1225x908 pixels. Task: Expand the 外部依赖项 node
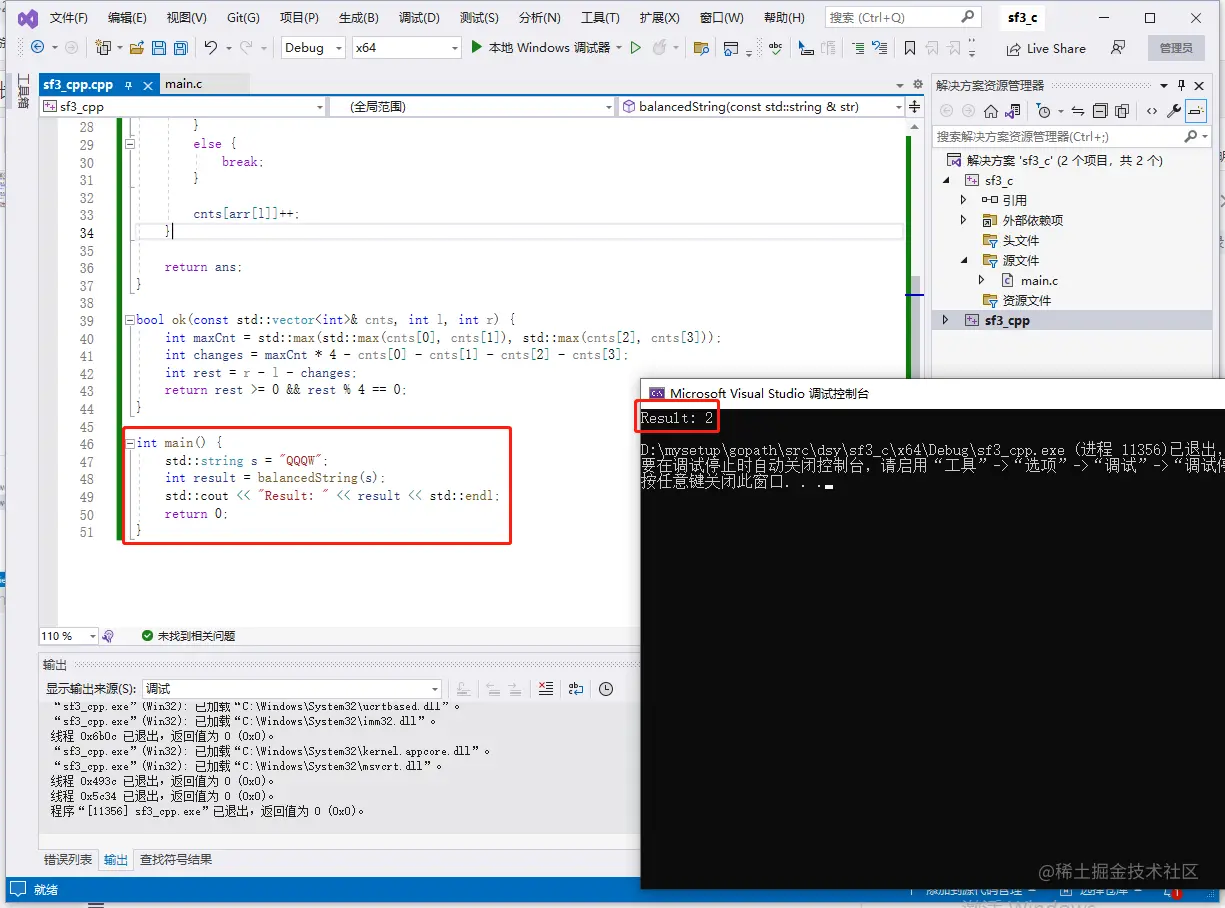964,220
